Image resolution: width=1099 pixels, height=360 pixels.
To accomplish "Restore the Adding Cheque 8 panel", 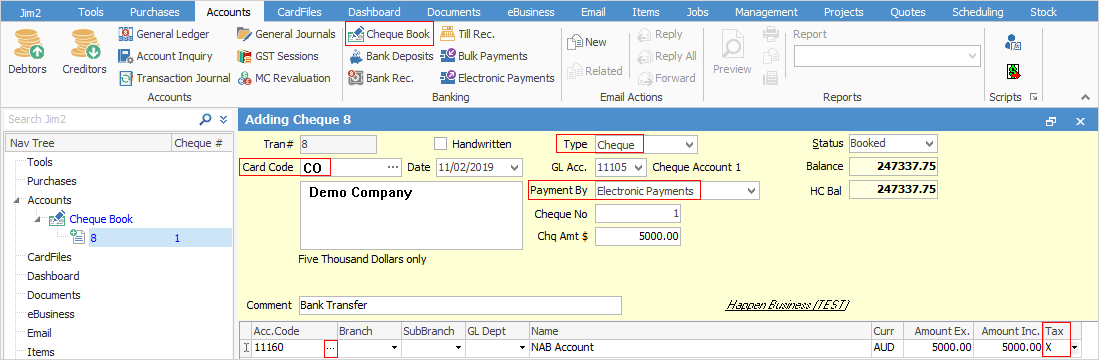I will pyautogui.click(x=1051, y=121).
